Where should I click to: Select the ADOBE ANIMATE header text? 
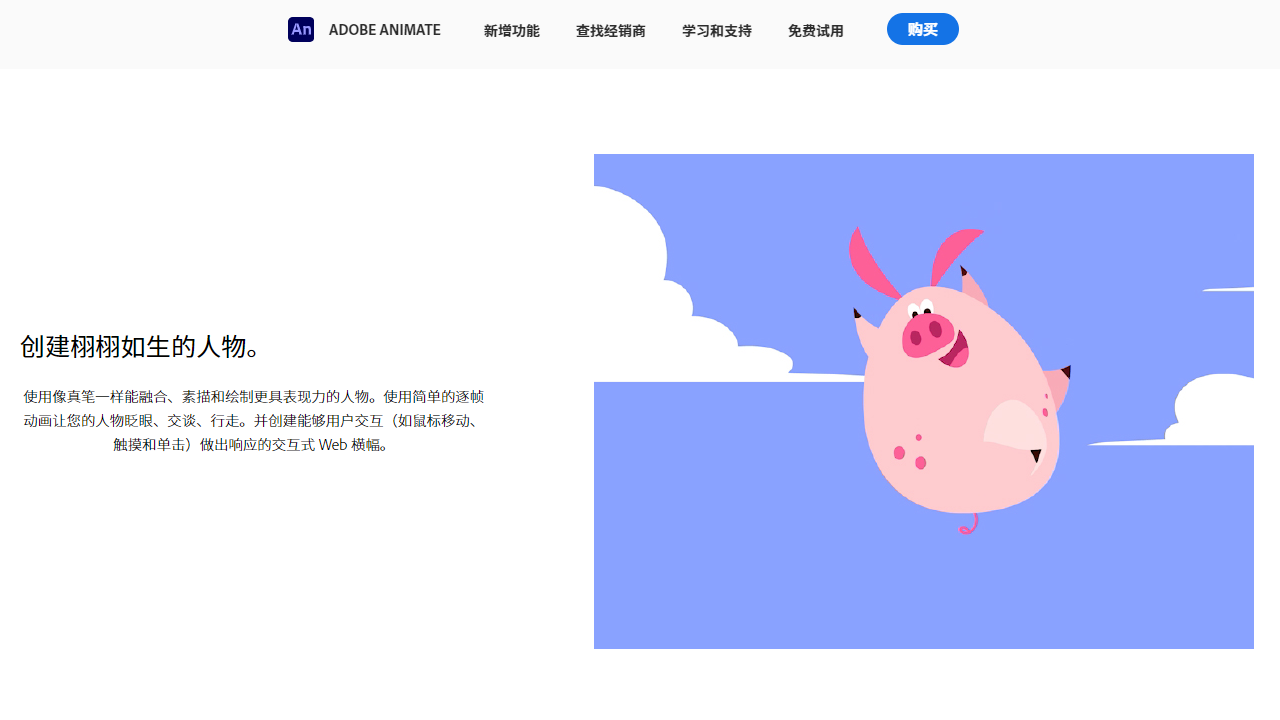click(384, 30)
